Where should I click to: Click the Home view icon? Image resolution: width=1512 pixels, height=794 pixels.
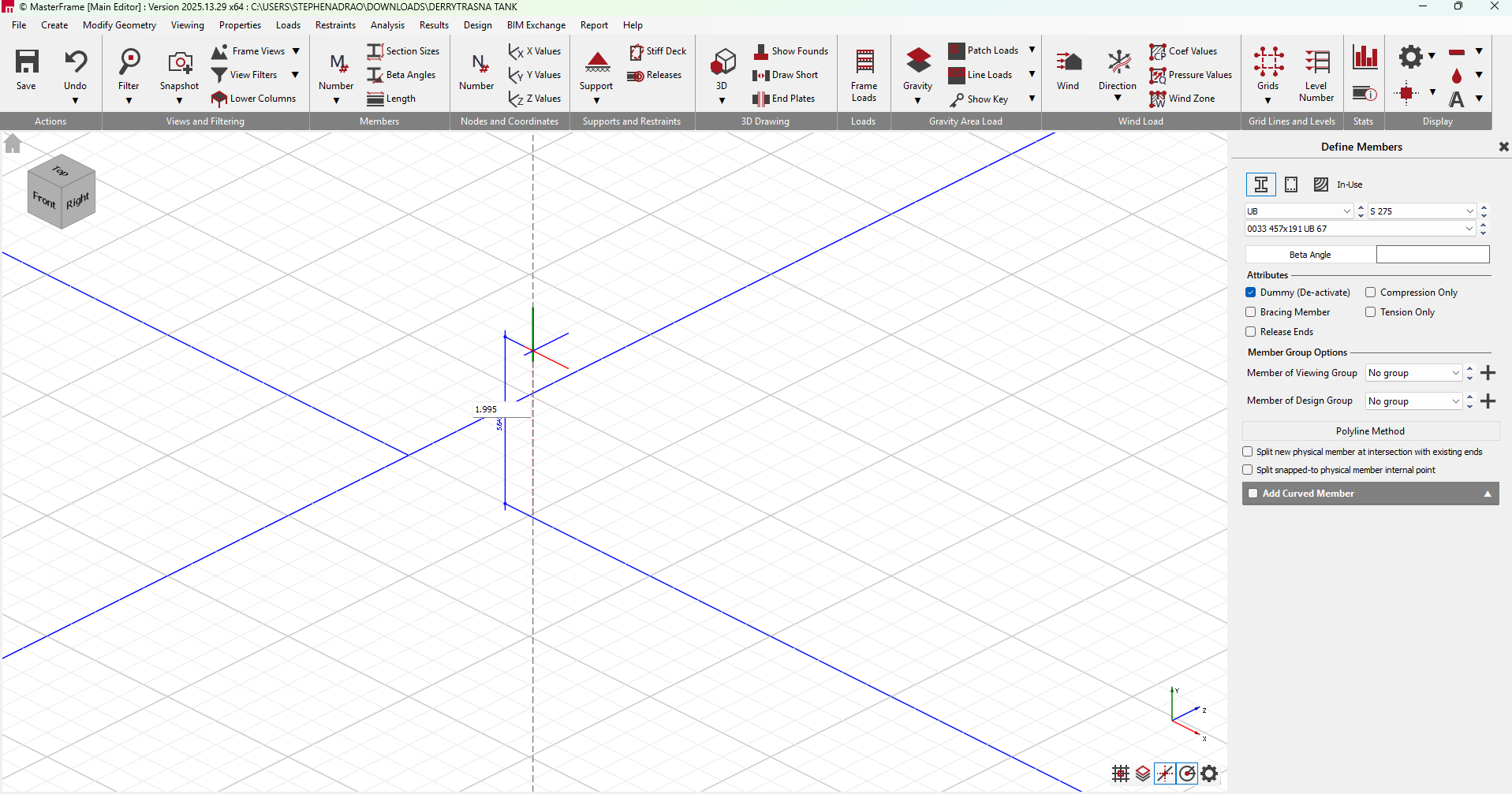point(13,144)
